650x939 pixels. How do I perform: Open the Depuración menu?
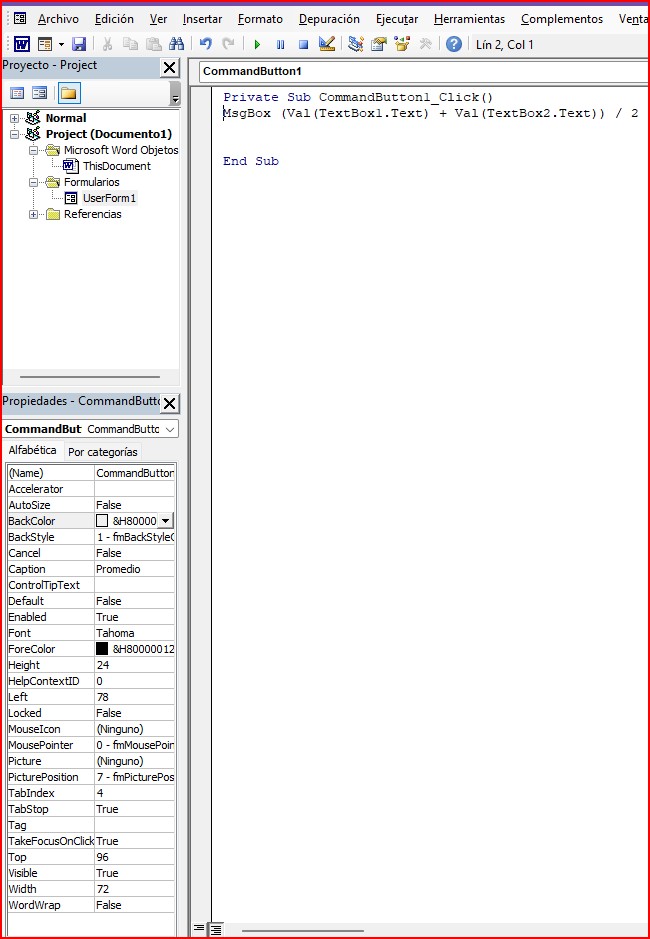(329, 19)
